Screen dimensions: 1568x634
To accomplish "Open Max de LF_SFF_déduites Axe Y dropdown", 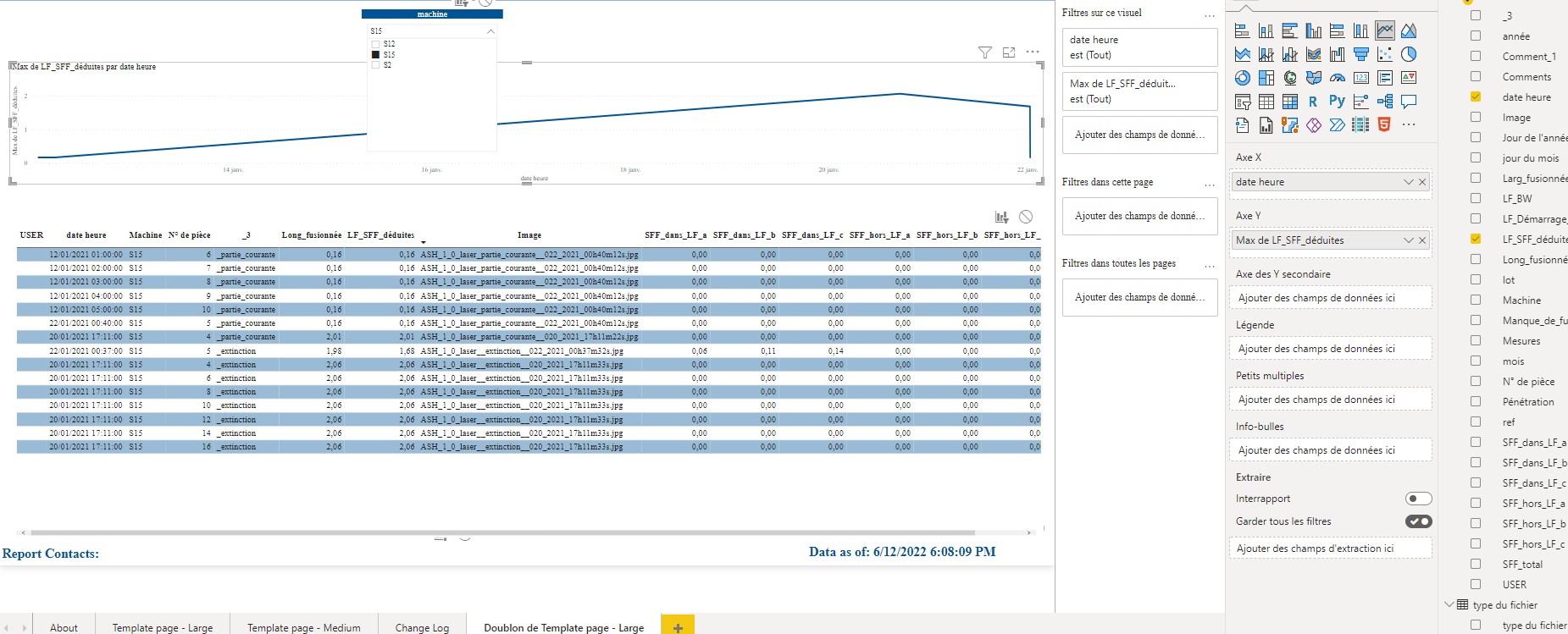I will point(1408,240).
